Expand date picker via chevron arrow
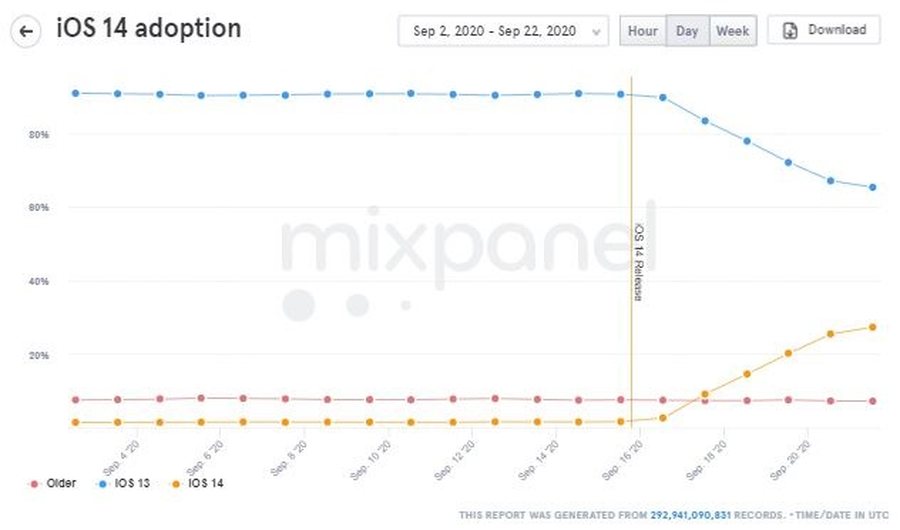The height and width of the screenshot is (530, 900). tap(597, 32)
